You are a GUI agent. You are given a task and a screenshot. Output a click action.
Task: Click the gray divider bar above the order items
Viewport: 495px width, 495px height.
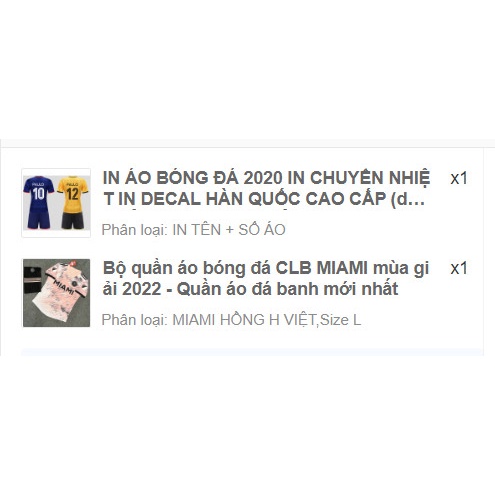click(x=247, y=143)
